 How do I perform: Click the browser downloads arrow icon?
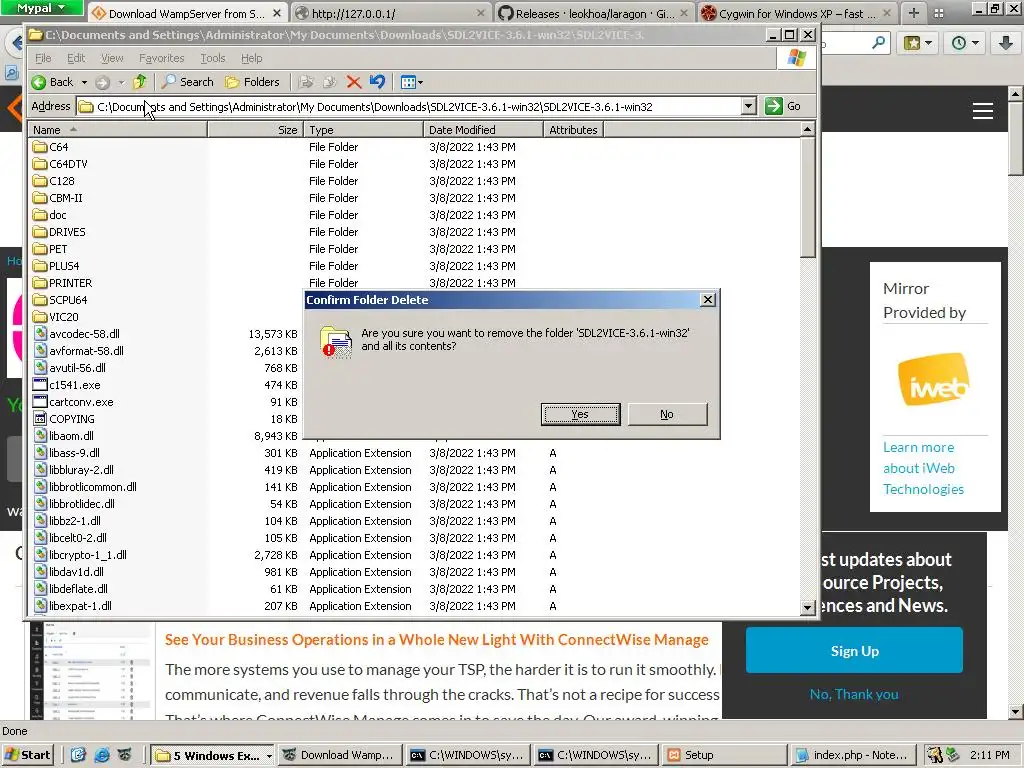[1006, 43]
